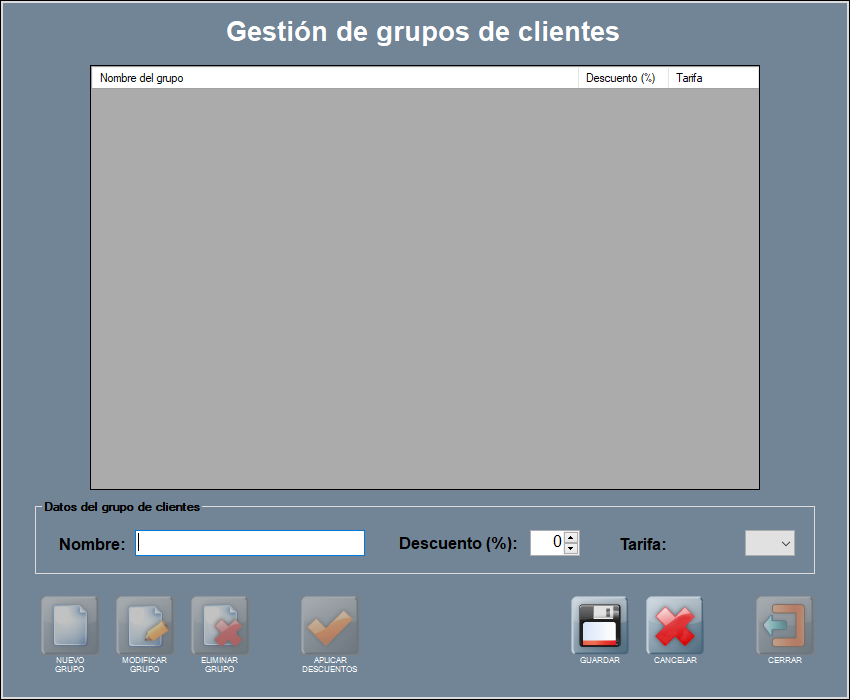The image size is (850, 700).
Task: Select the Eliminar Grupo icon
Action: [x=219, y=625]
